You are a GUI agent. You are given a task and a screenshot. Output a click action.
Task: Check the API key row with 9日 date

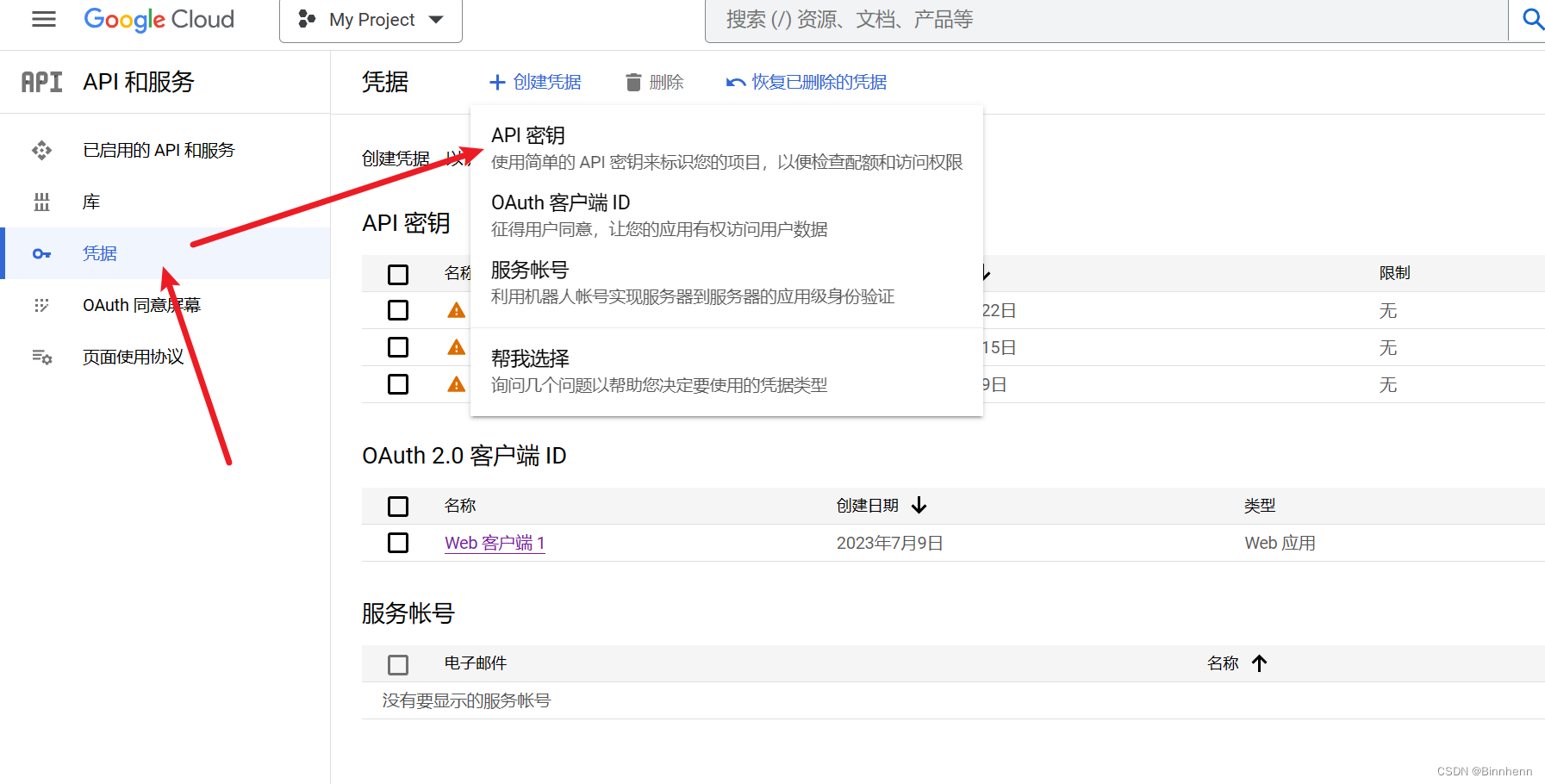(398, 384)
